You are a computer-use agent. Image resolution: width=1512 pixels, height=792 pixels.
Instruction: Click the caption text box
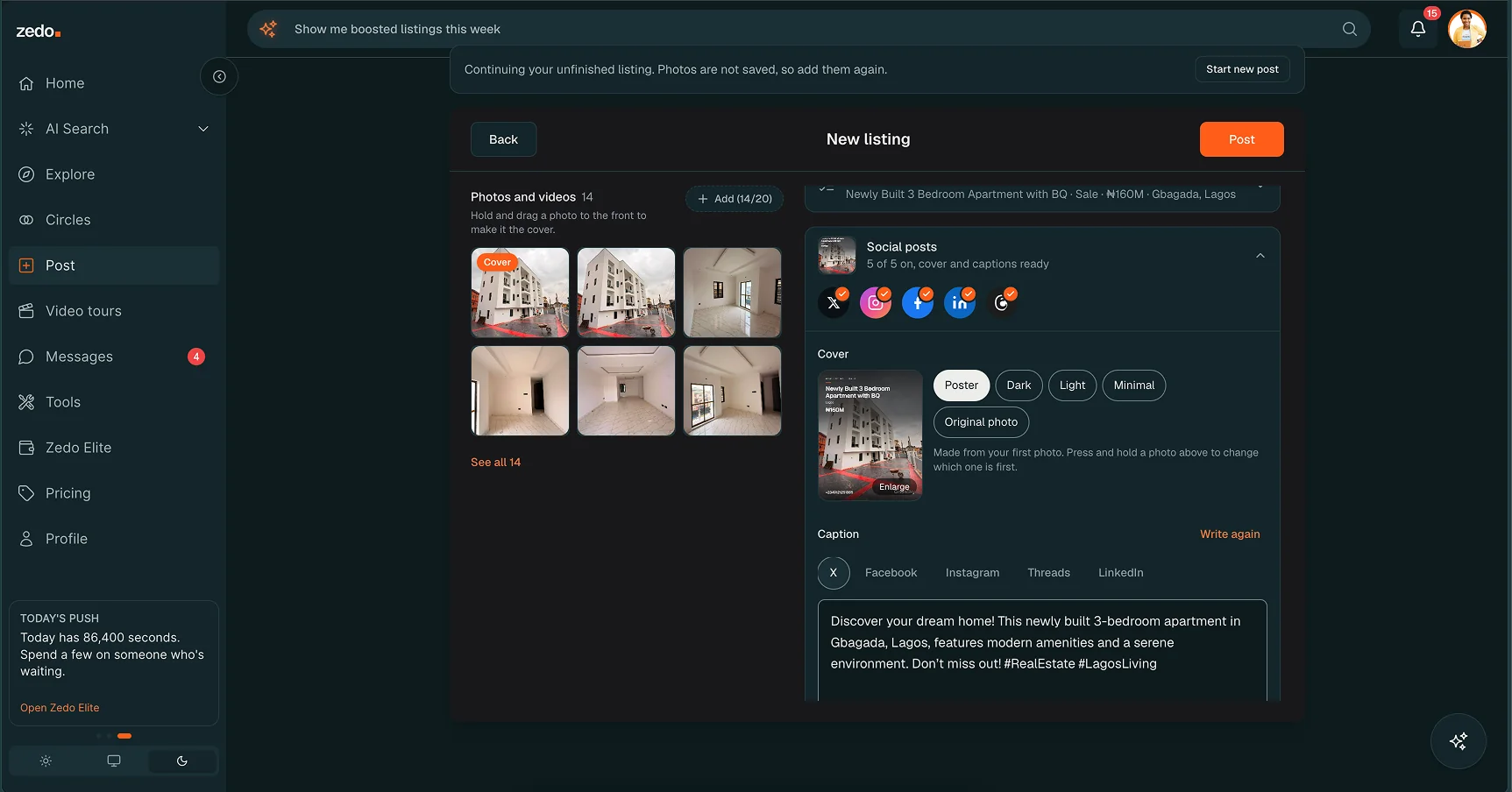coord(1042,650)
